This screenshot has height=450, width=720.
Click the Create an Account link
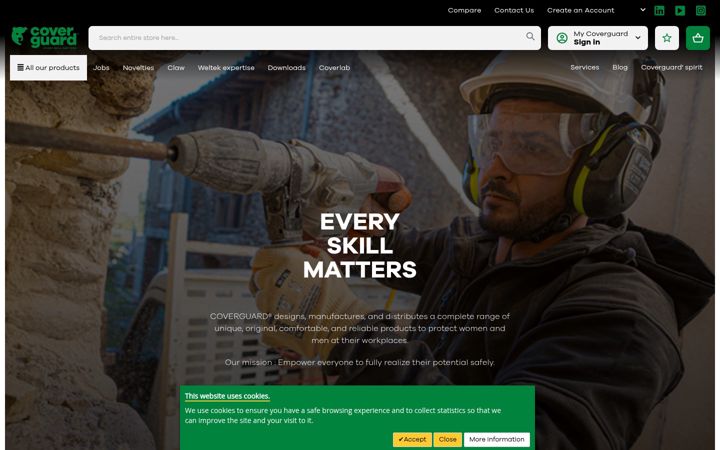tap(580, 10)
